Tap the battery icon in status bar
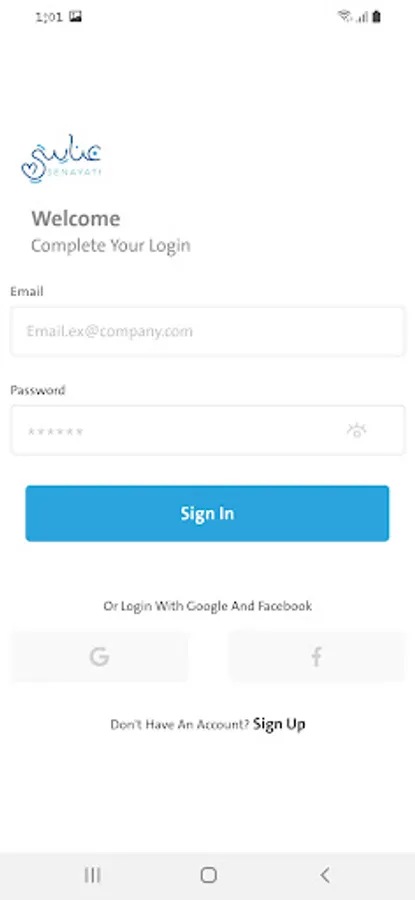Image resolution: width=415 pixels, height=900 pixels. [x=377, y=17]
